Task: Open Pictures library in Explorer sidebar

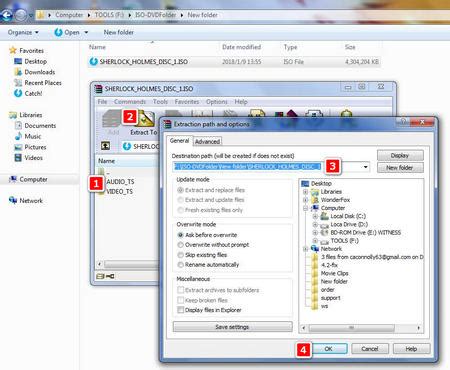Action: 30,147
